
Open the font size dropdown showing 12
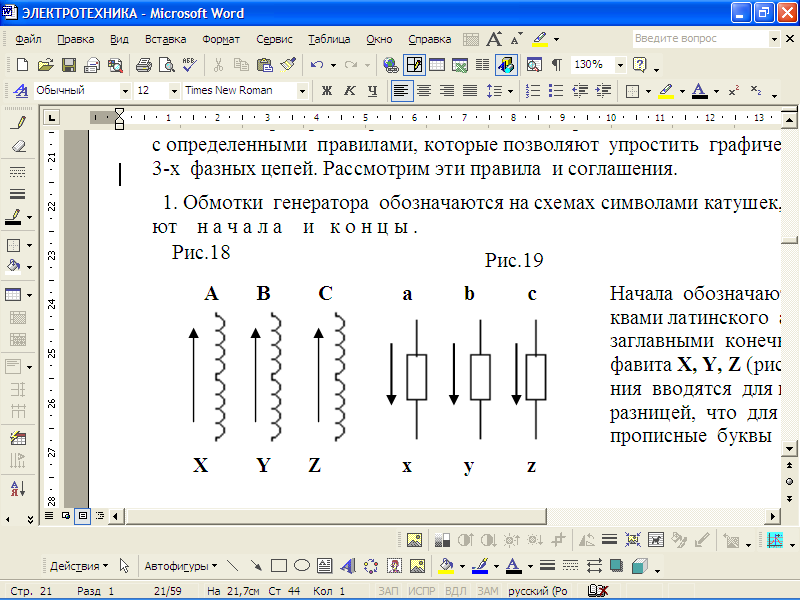pos(174,91)
